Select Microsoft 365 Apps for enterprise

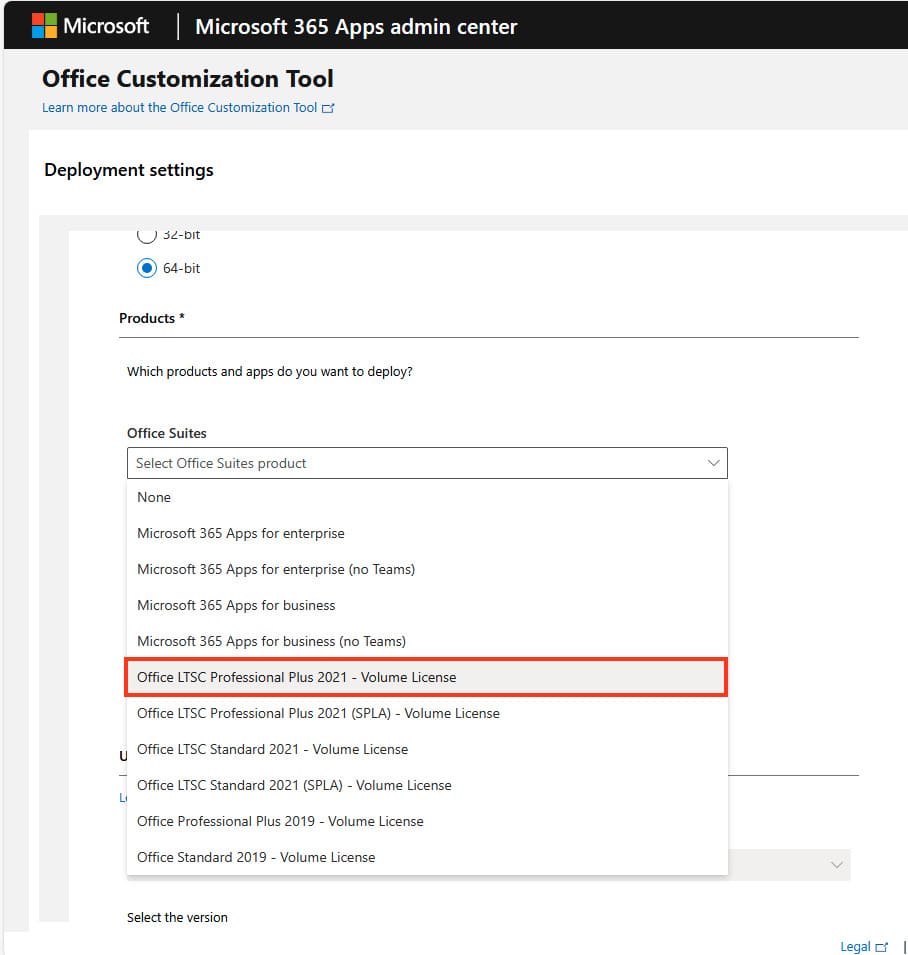240,533
